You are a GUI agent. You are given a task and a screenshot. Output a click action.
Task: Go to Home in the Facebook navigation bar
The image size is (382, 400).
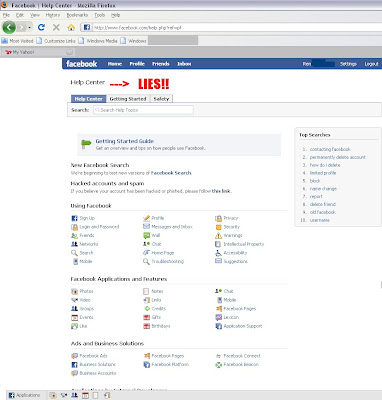[x=115, y=64]
